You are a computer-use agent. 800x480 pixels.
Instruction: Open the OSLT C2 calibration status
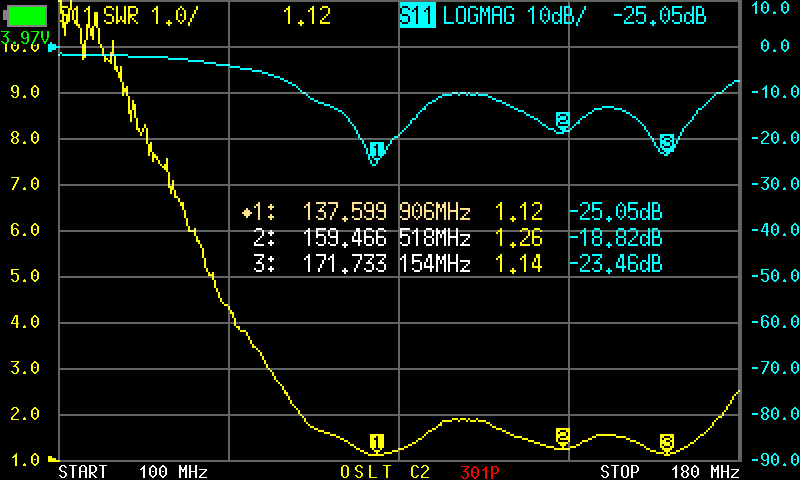(385, 471)
